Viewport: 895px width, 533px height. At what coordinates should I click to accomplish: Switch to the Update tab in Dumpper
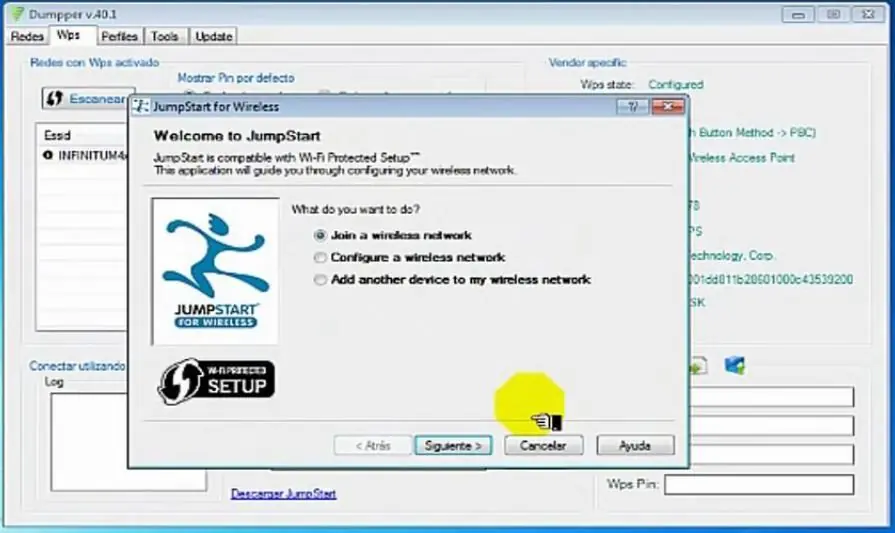213,37
